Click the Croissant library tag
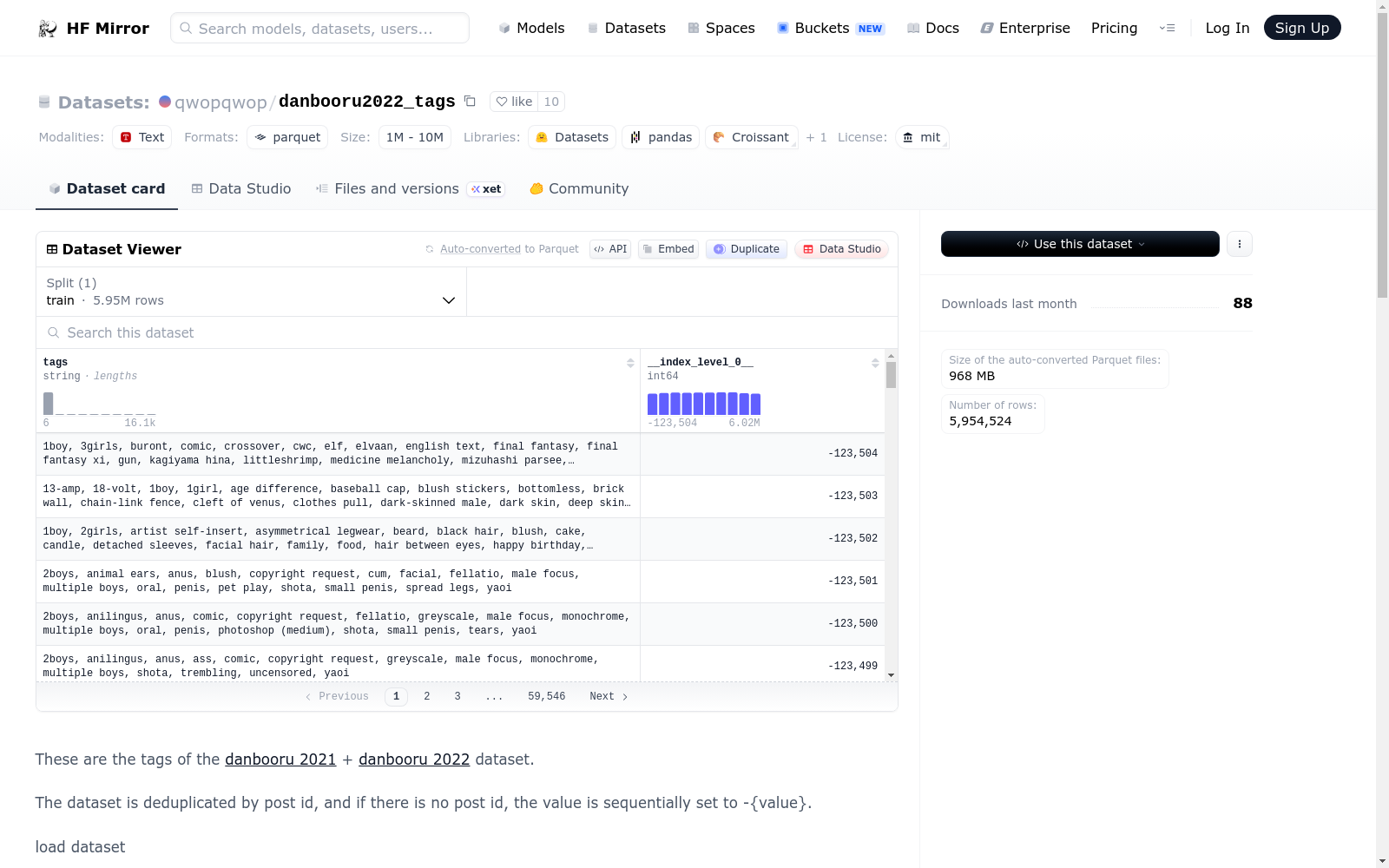Viewport: 1389px width, 868px height. (x=751, y=137)
